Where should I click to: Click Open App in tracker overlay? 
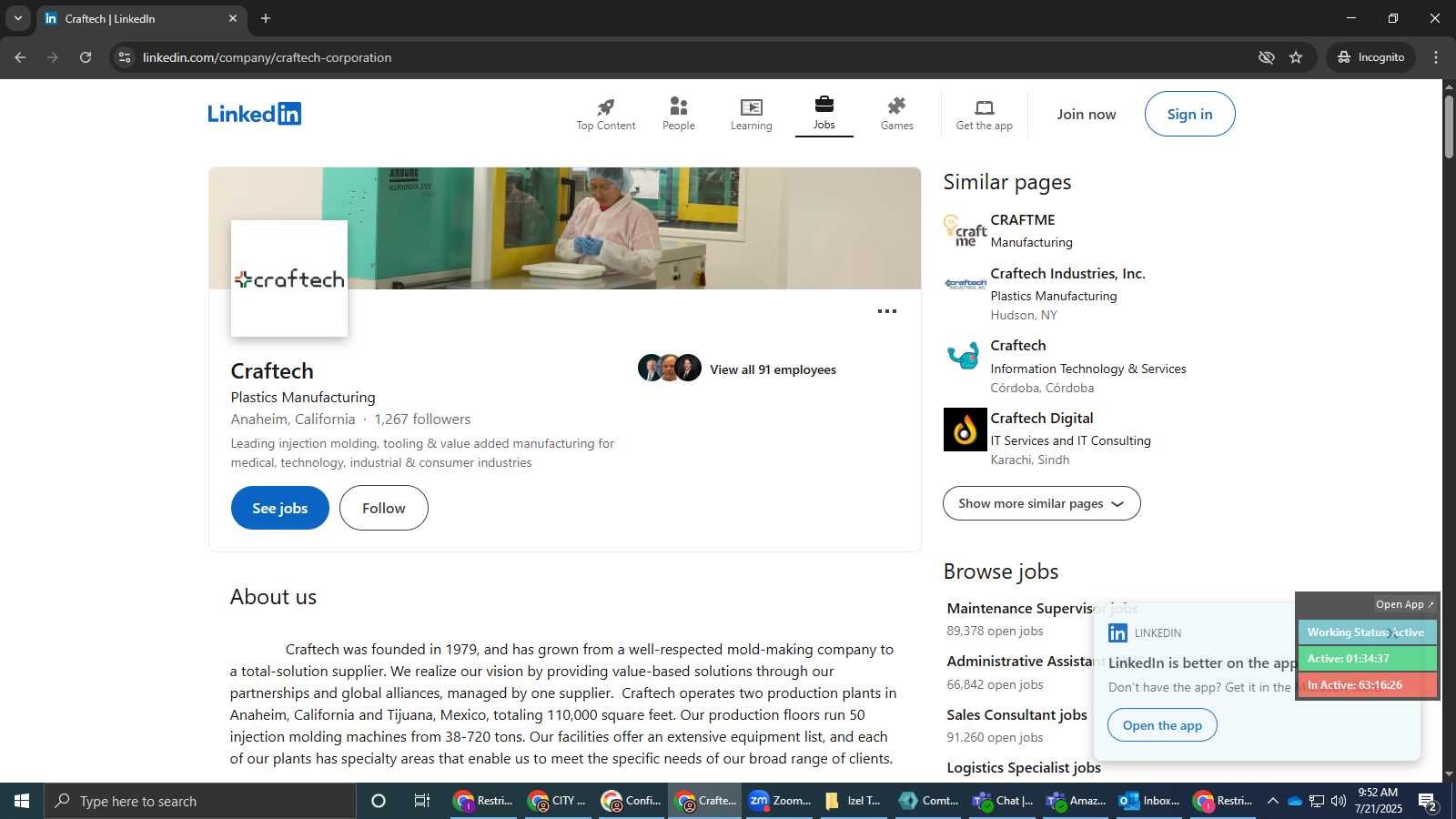coord(1404,604)
